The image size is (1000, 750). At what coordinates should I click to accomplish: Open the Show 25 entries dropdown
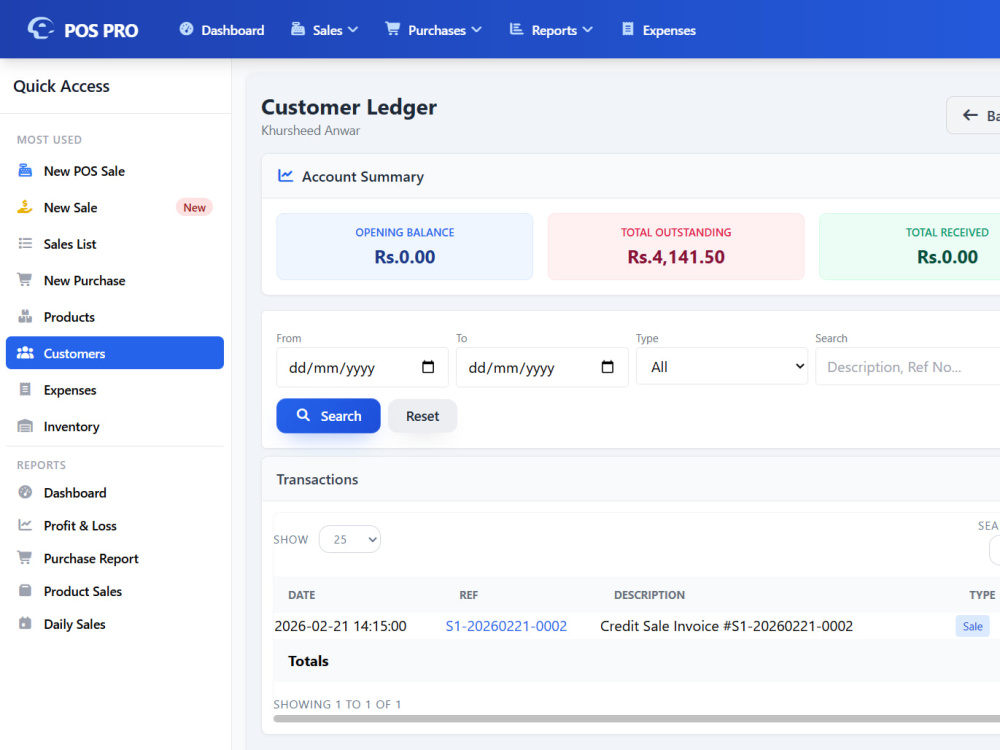click(x=349, y=539)
